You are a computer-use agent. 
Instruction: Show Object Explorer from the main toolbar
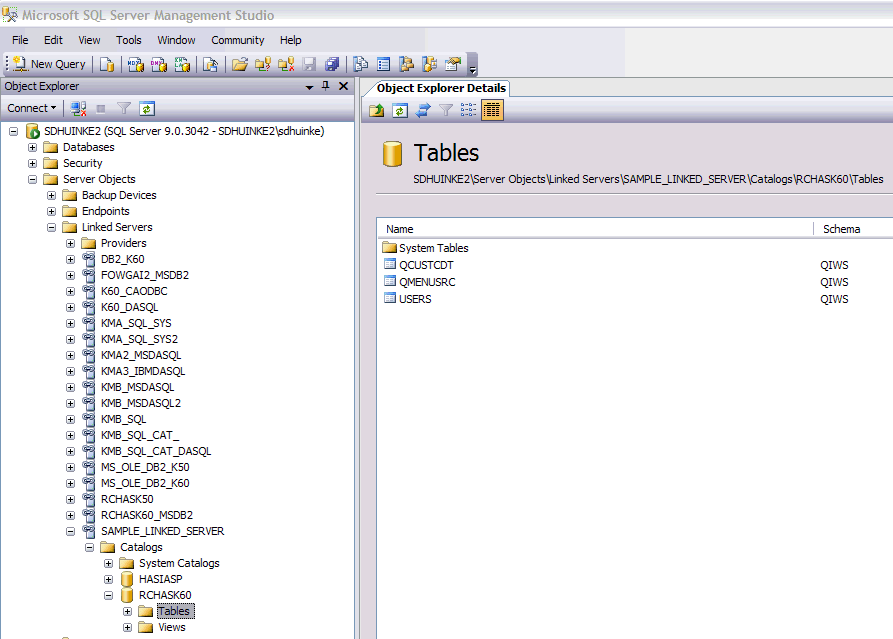click(407, 64)
